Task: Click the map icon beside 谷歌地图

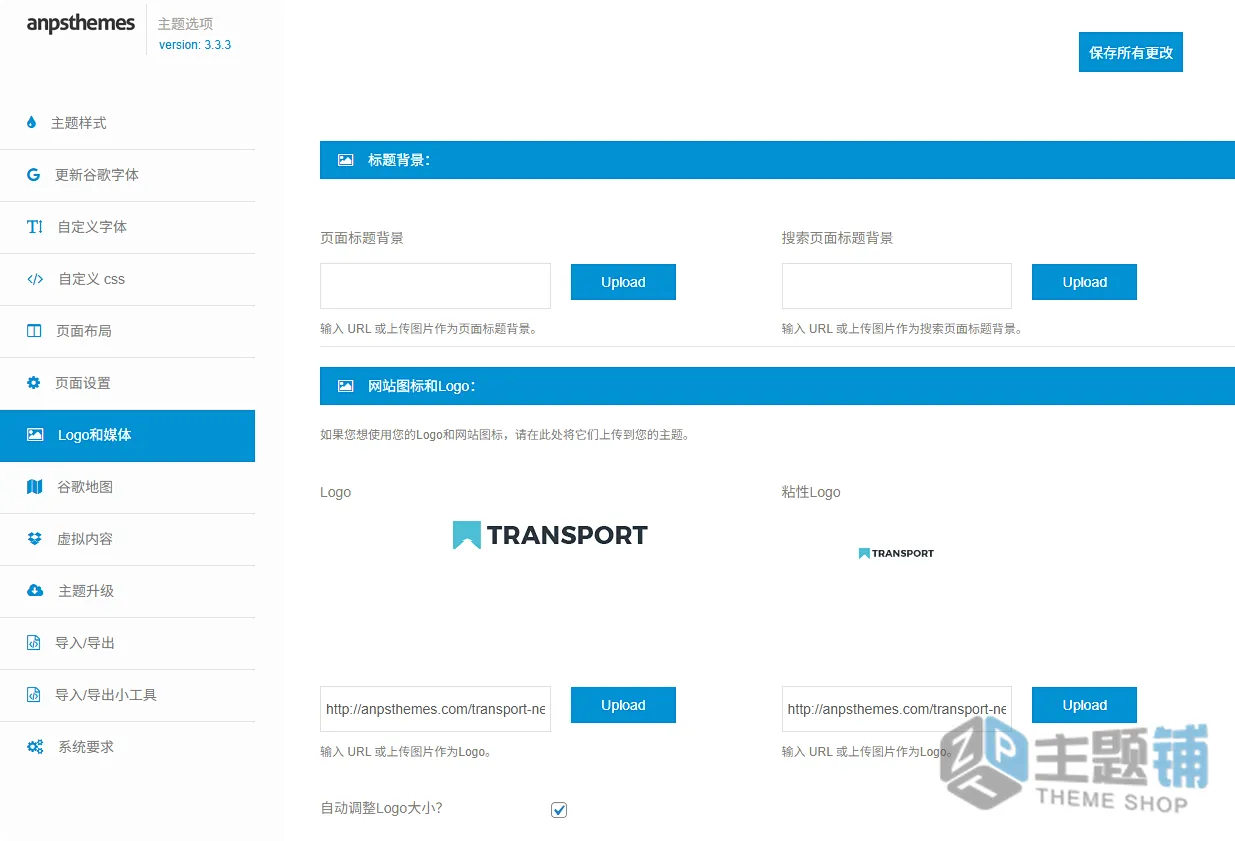Action: (35, 486)
